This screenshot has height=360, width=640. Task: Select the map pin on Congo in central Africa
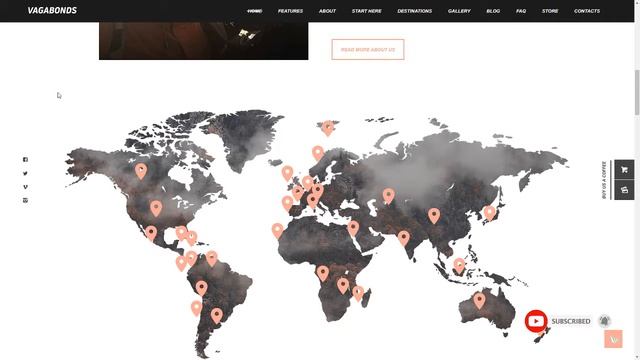click(323, 273)
